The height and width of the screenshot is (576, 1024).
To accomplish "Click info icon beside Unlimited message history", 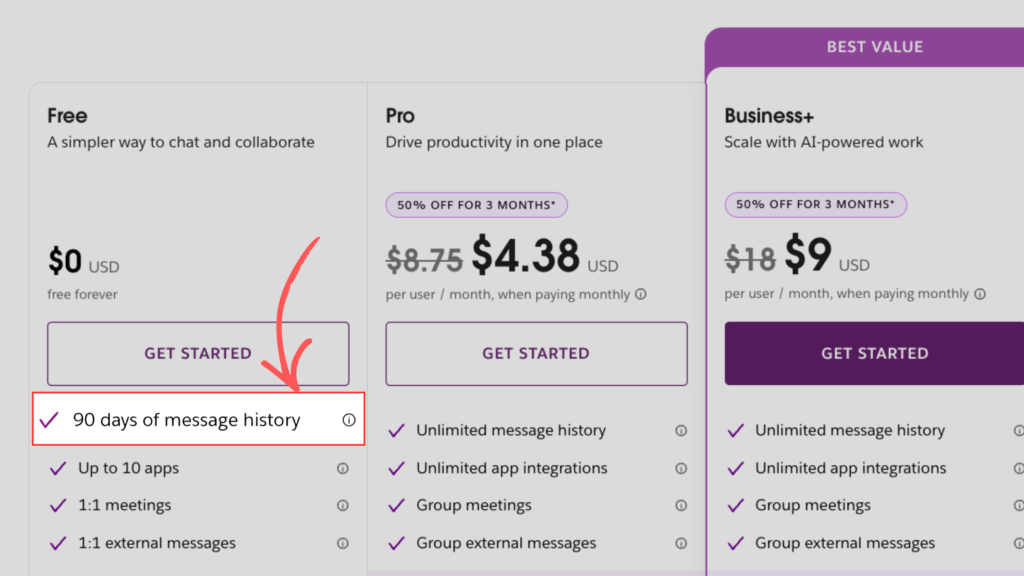I will coord(681,430).
